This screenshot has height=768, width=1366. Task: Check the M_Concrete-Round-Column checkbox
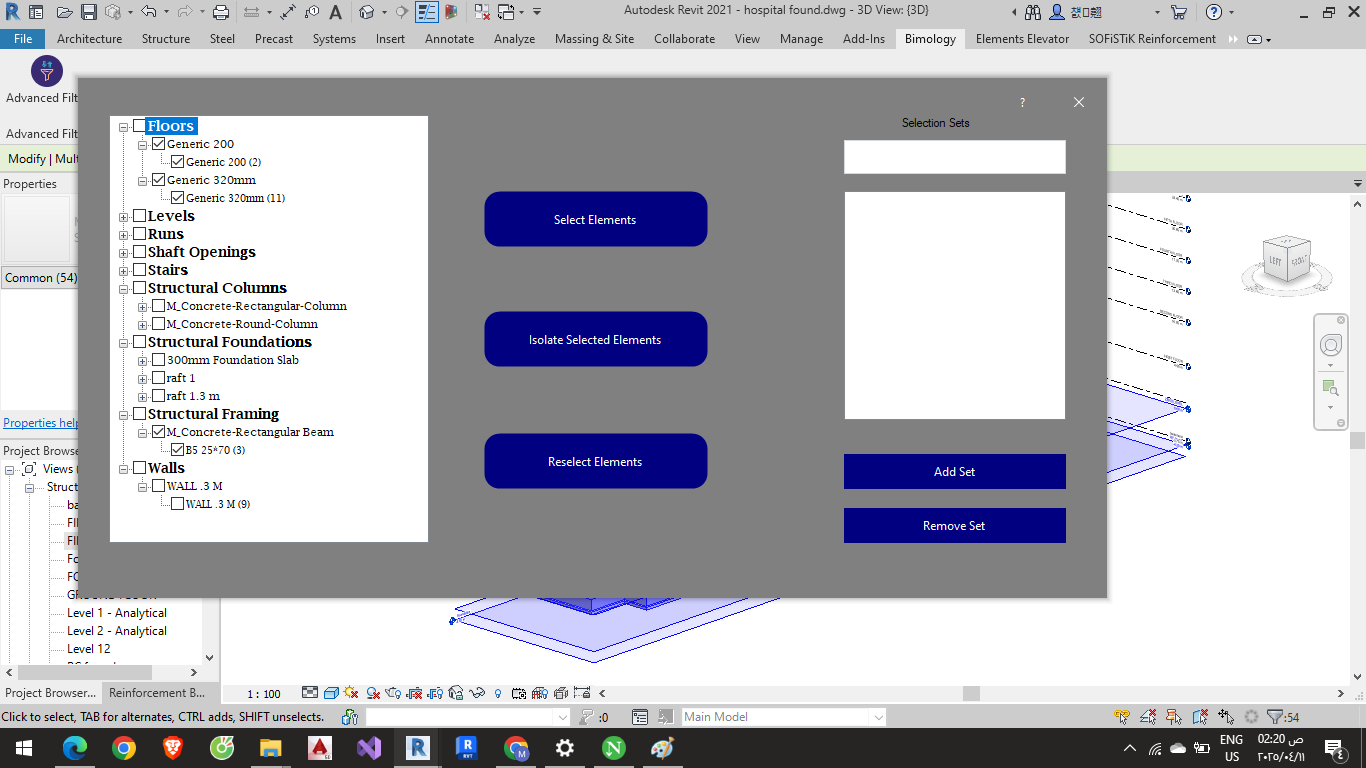pyautogui.click(x=158, y=324)
